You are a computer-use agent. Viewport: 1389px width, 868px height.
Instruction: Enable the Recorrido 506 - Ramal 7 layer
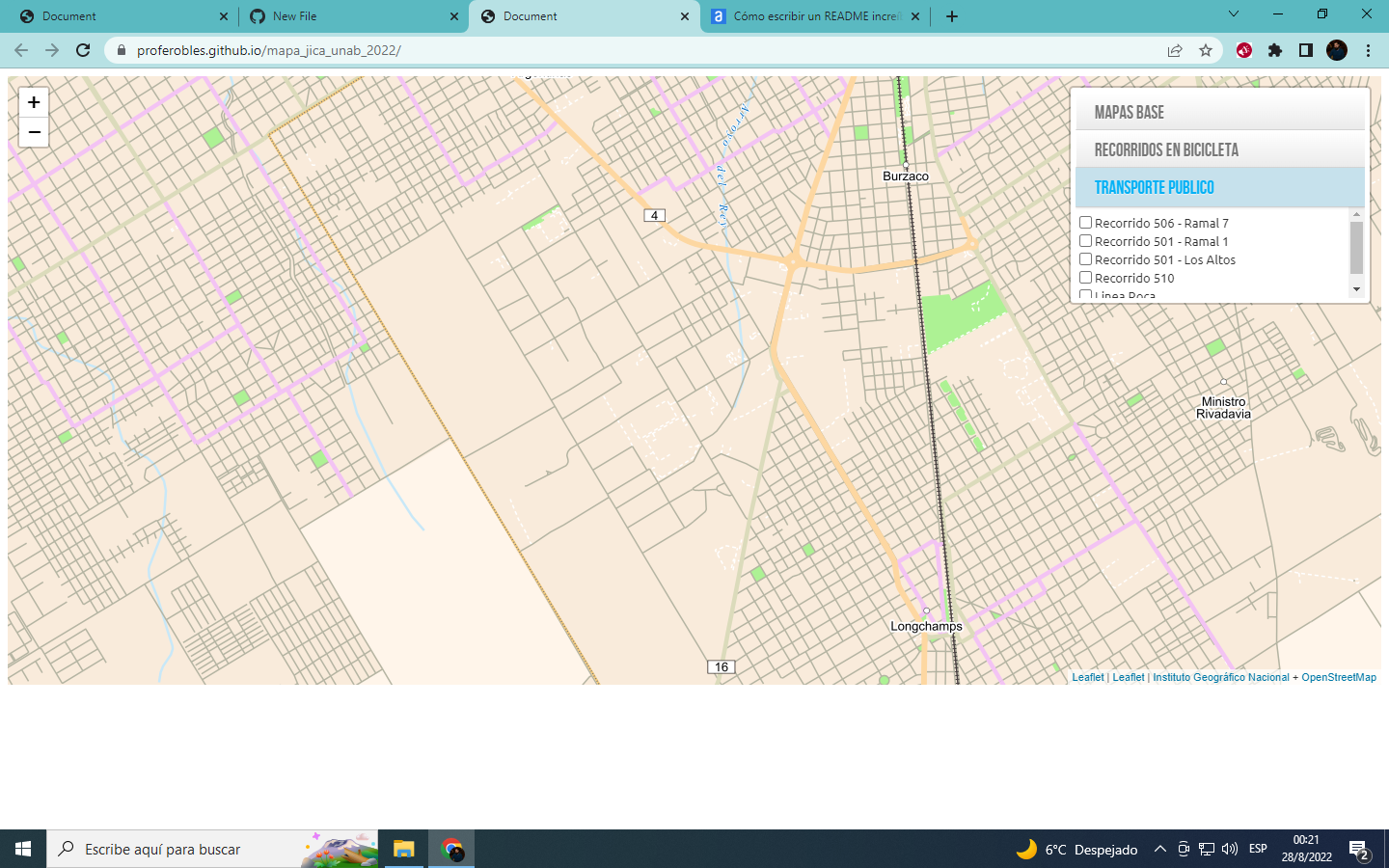1085,222
